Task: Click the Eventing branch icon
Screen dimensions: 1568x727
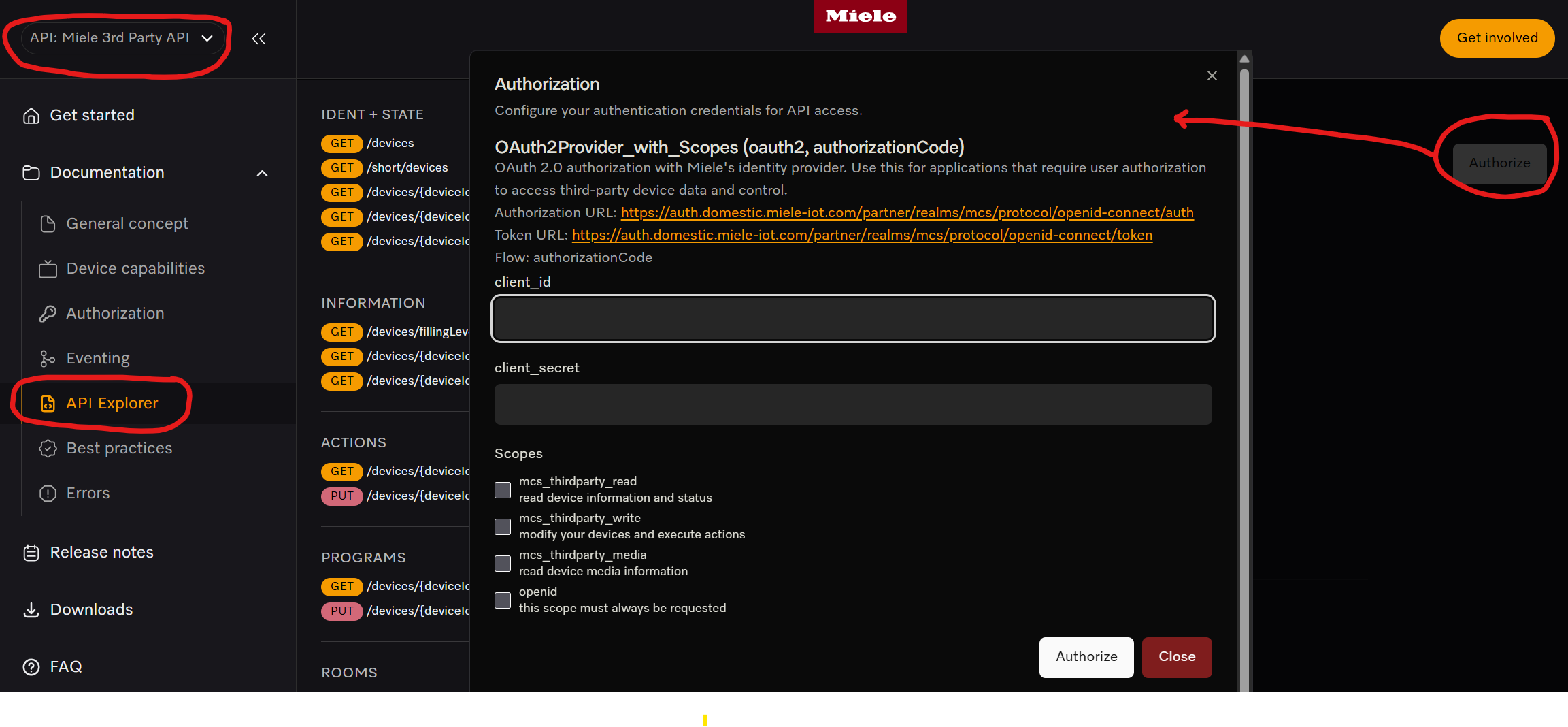Action: [48, 359]
